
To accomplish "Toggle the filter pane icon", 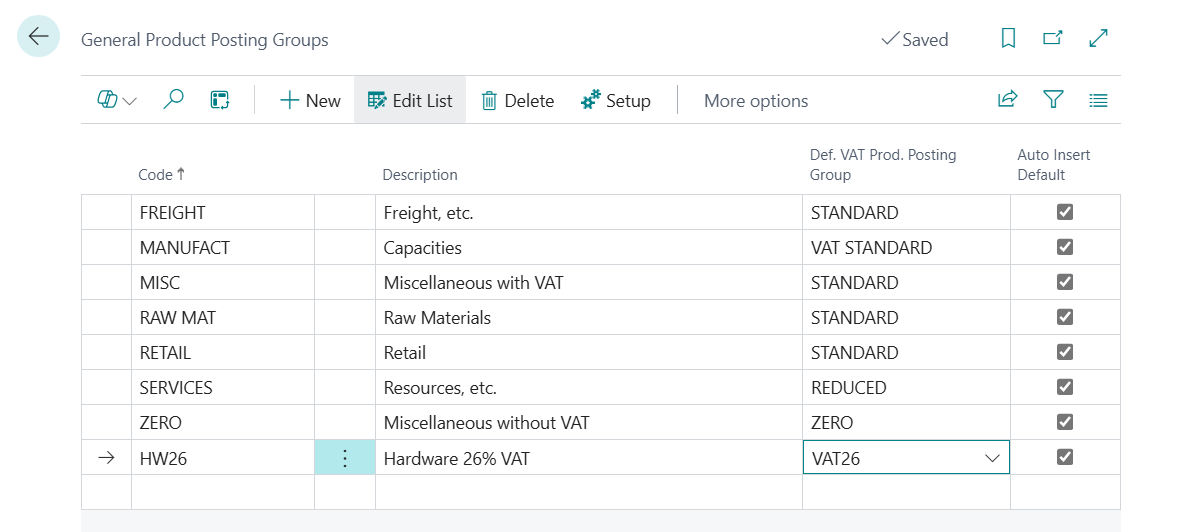I will point(1053,100).
